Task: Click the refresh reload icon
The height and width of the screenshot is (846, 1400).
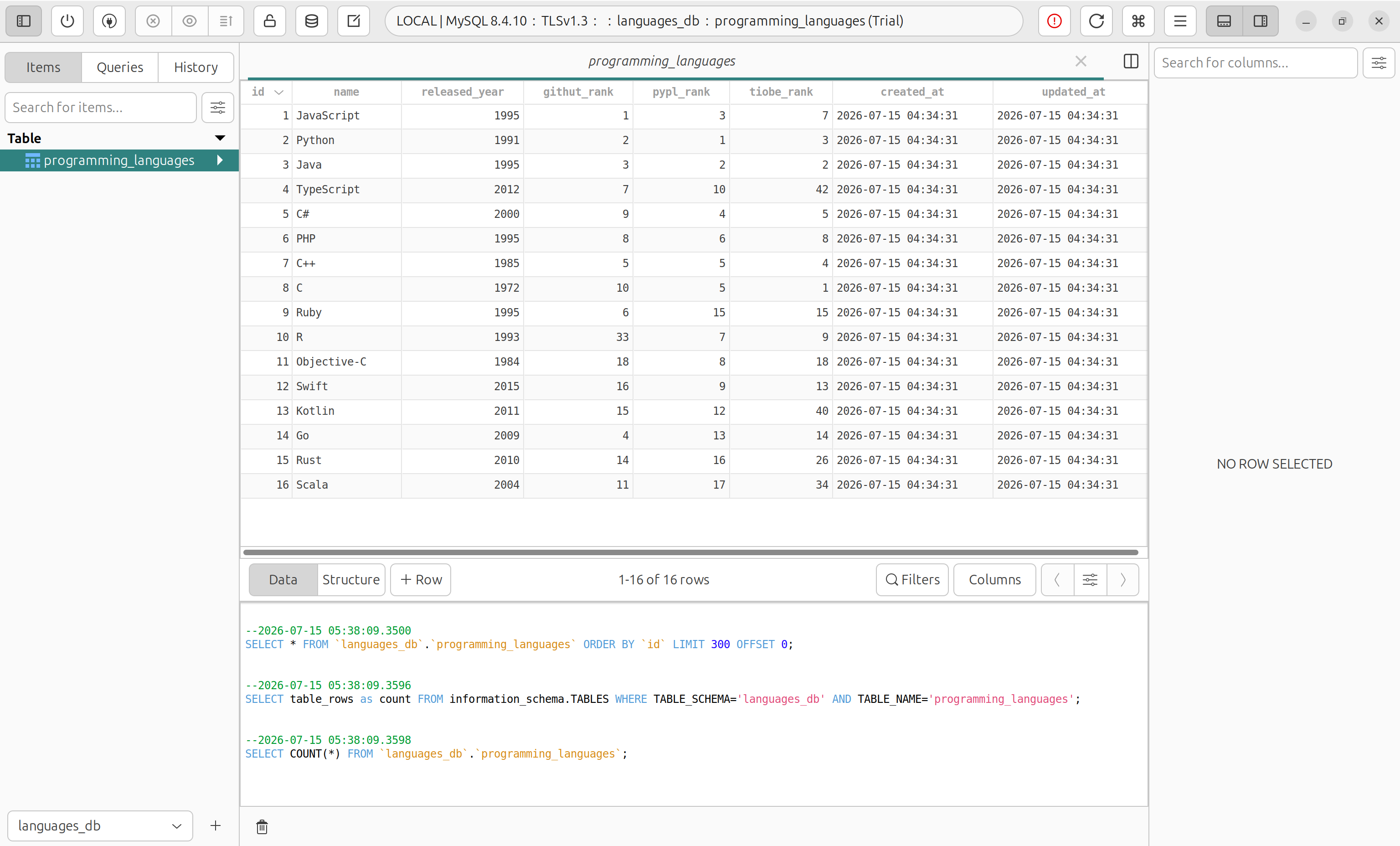Action: [1096, 21]
